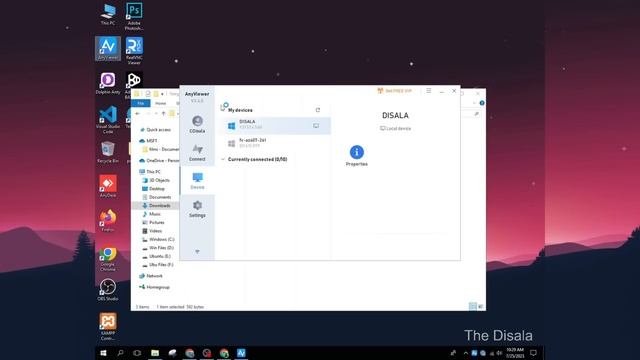Open AnyViewer Settings from the sidebar
Image resolution: width=640 pixels, height=360 pixels.
[197, 209]
